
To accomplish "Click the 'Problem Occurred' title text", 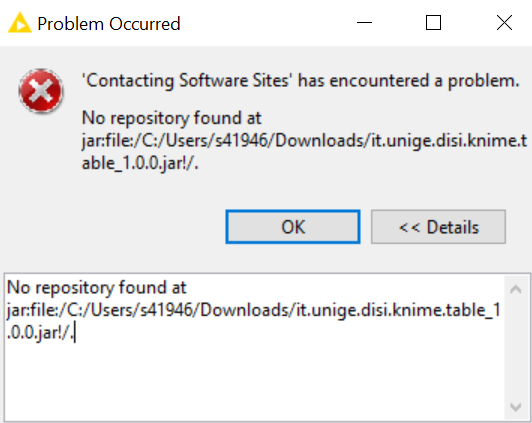I will [109, 24].
